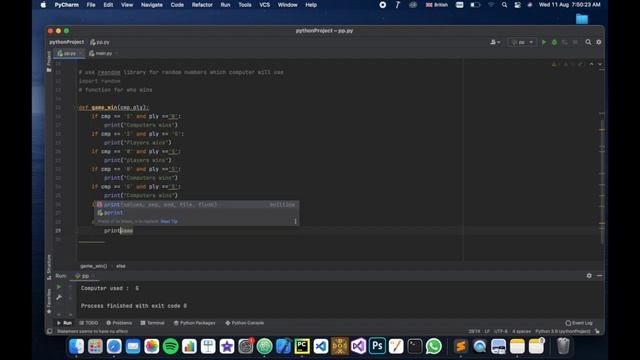Open the Project tool window sidebar button
This screenshot has width=640, height=360.
coord(49,61)
